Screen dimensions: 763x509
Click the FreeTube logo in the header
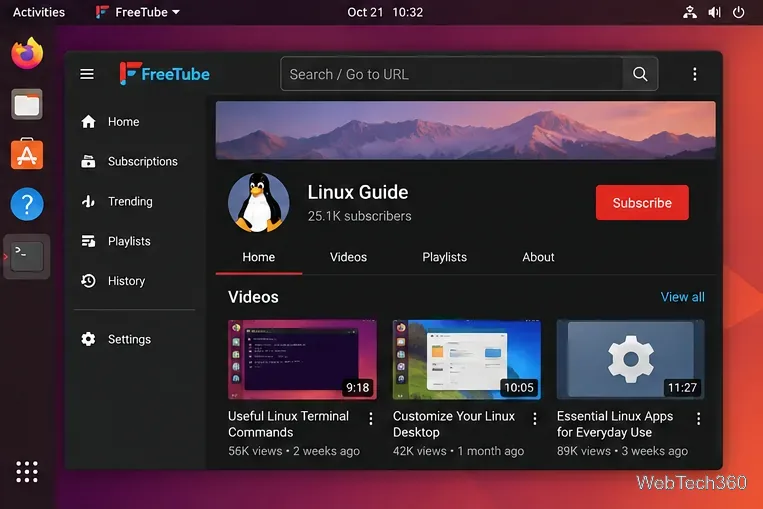(x=164, y=73)
